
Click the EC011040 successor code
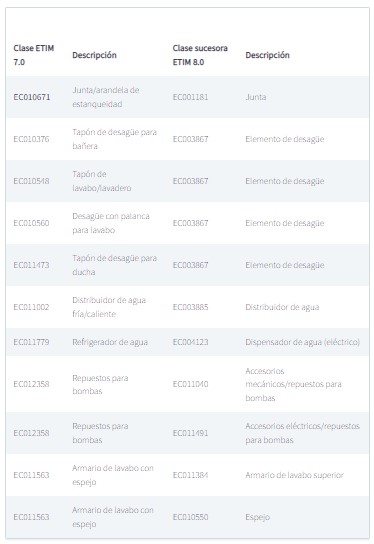(190, 384)
